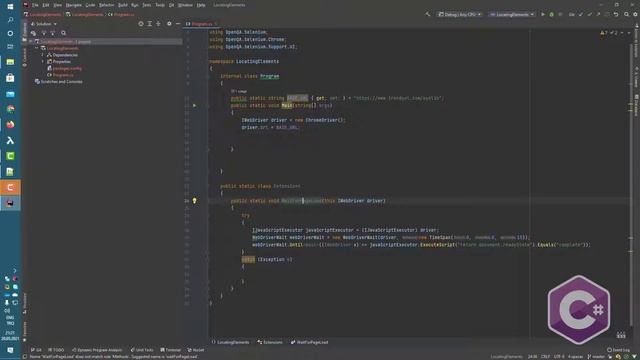This screenshot has height=360, width=640.
Task: Start debugging with the green bug icon
Action: (x=551, y=14)
